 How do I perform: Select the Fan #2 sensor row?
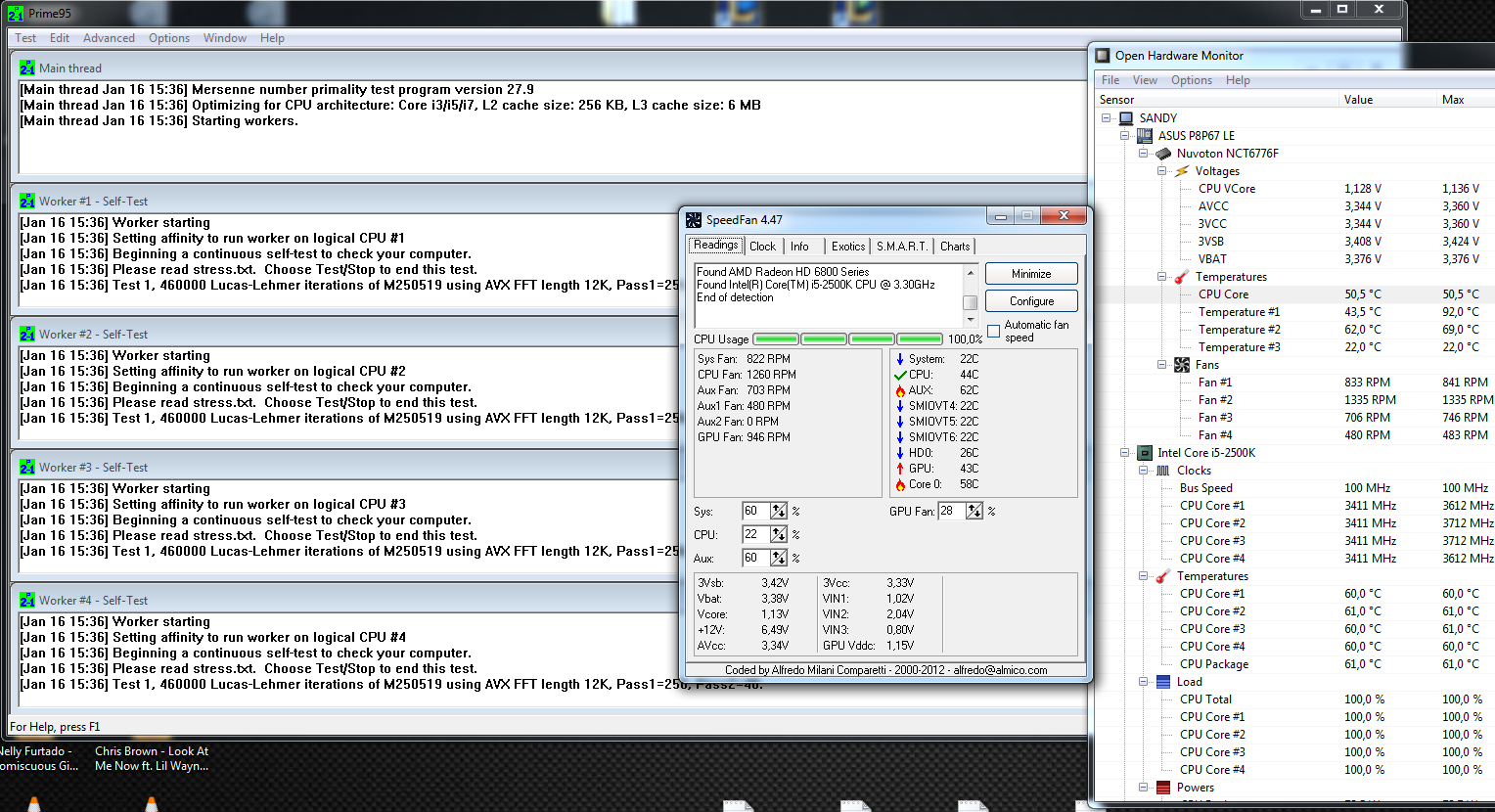[1294, 399]
